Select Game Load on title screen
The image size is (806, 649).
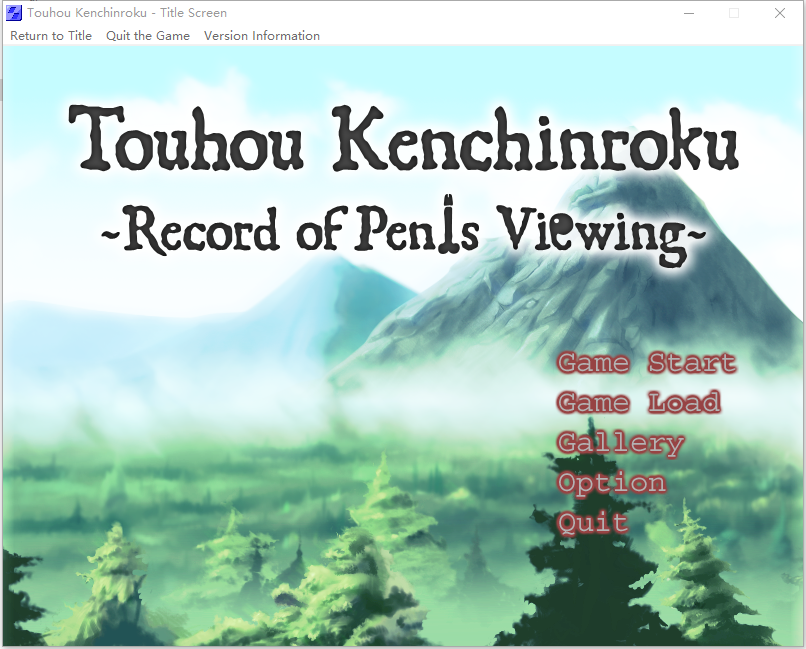[x=638, y=403]
